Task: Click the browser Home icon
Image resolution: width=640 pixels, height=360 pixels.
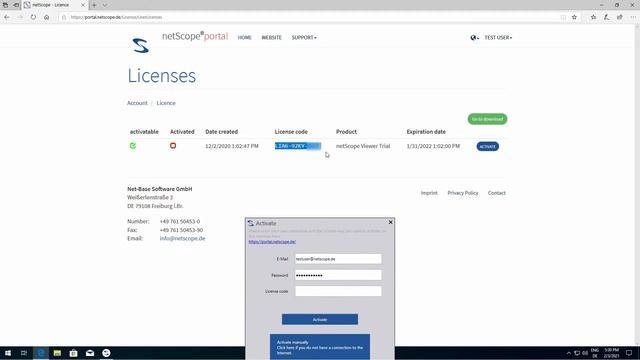Action: tap(47, 17)
